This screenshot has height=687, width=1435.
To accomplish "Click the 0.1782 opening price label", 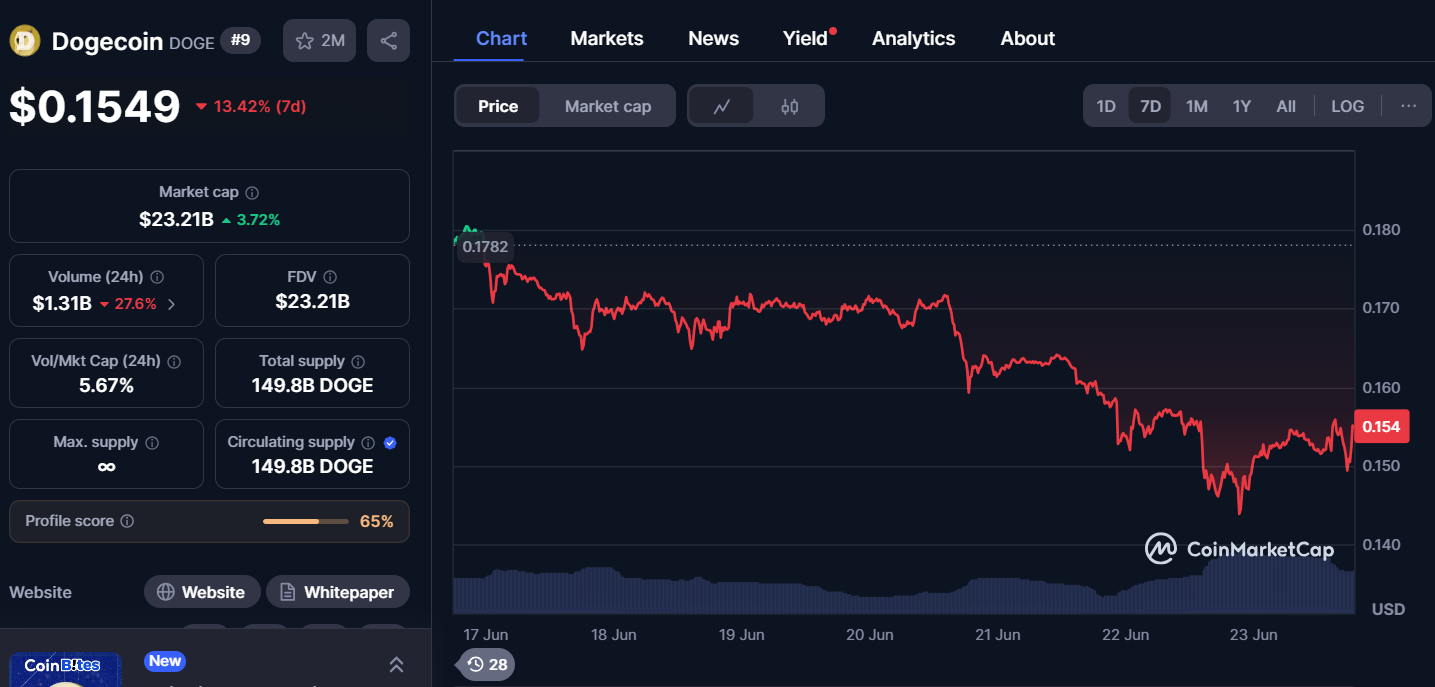I will [485, 246].
